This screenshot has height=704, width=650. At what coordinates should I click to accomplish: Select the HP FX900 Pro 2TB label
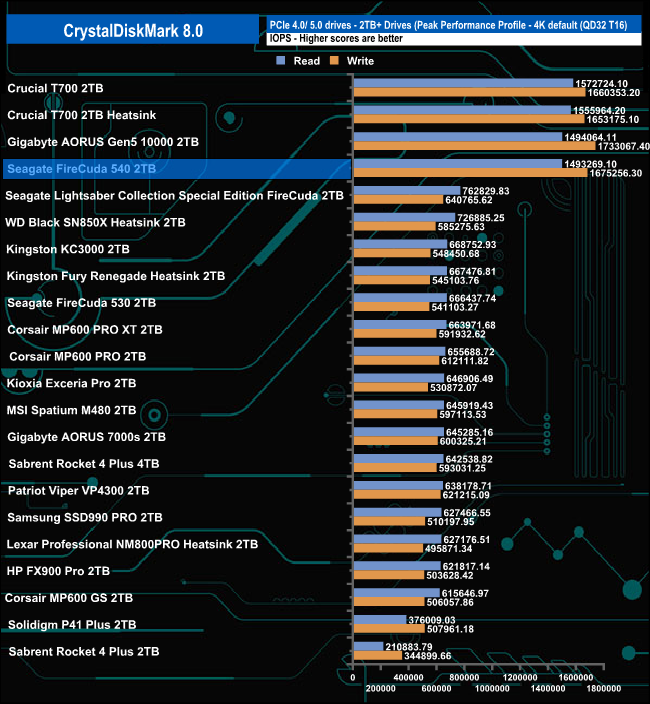tap(58, 571)
